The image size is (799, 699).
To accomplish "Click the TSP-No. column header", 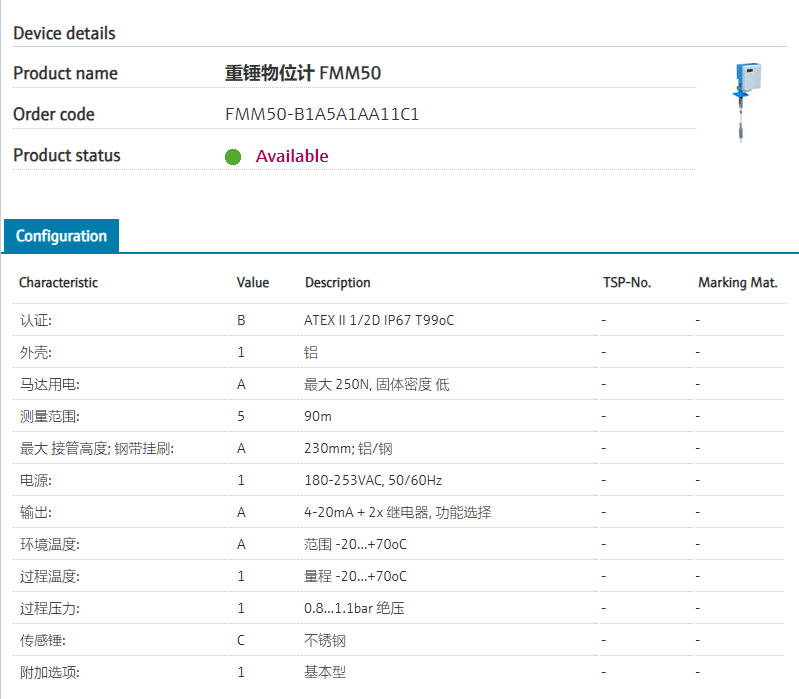I will [x=627, y=283].
